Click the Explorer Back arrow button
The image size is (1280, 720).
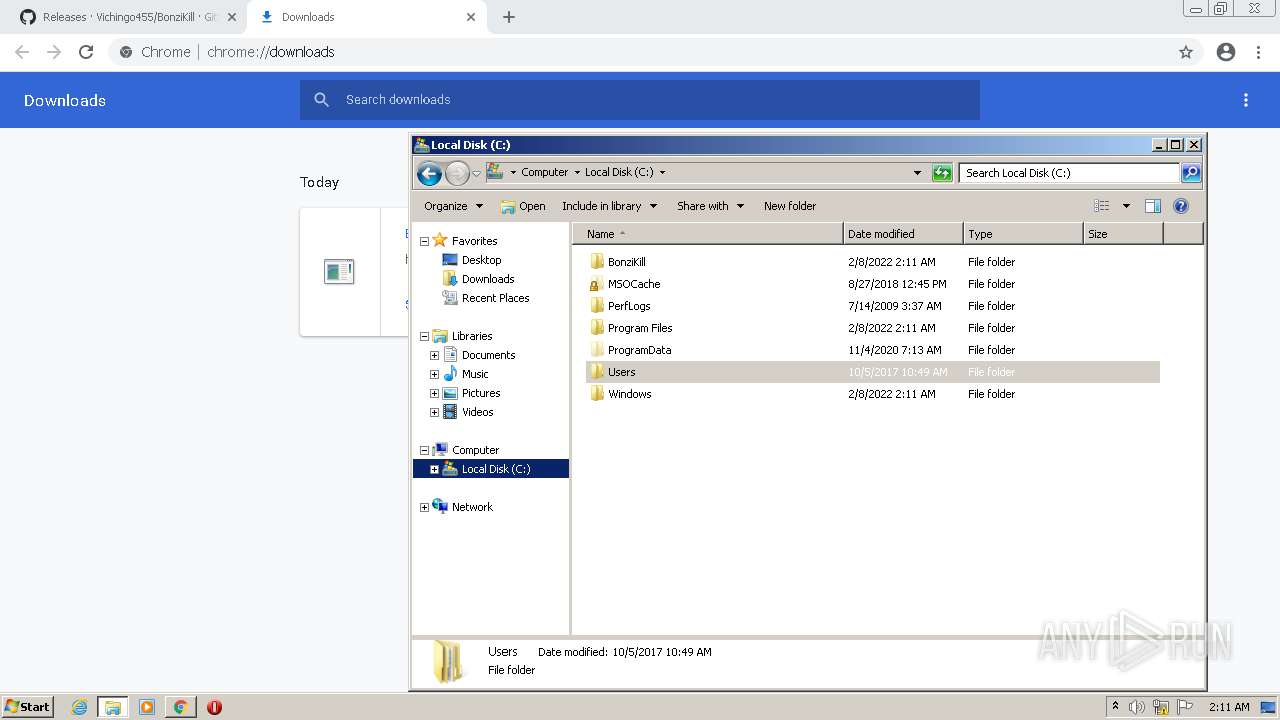429,173
